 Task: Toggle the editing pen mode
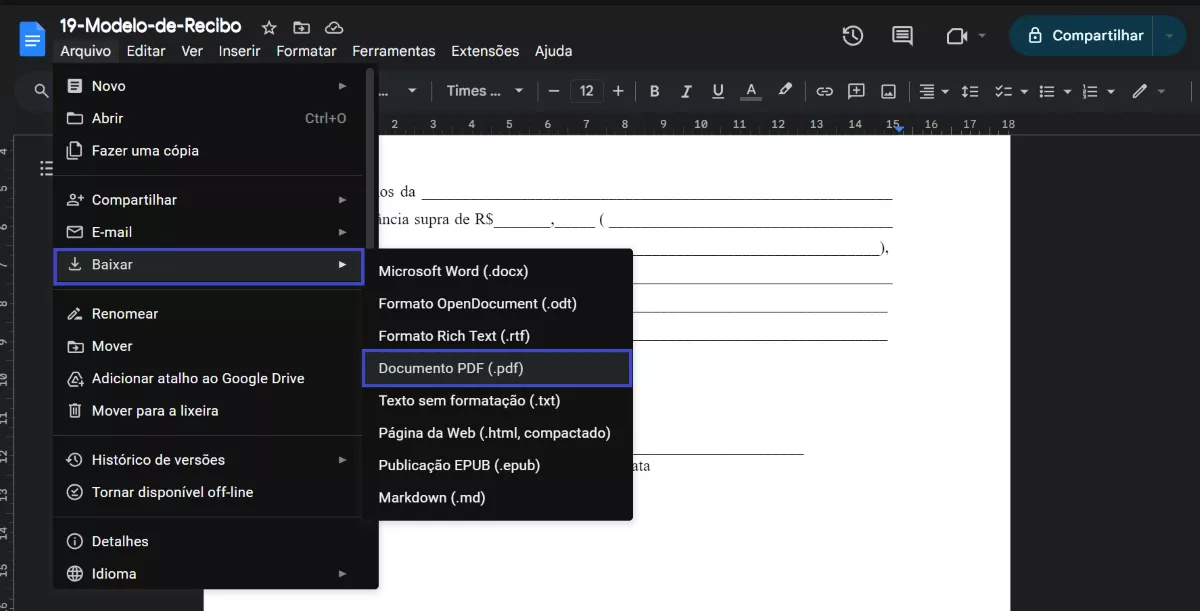click(1140, 91)
